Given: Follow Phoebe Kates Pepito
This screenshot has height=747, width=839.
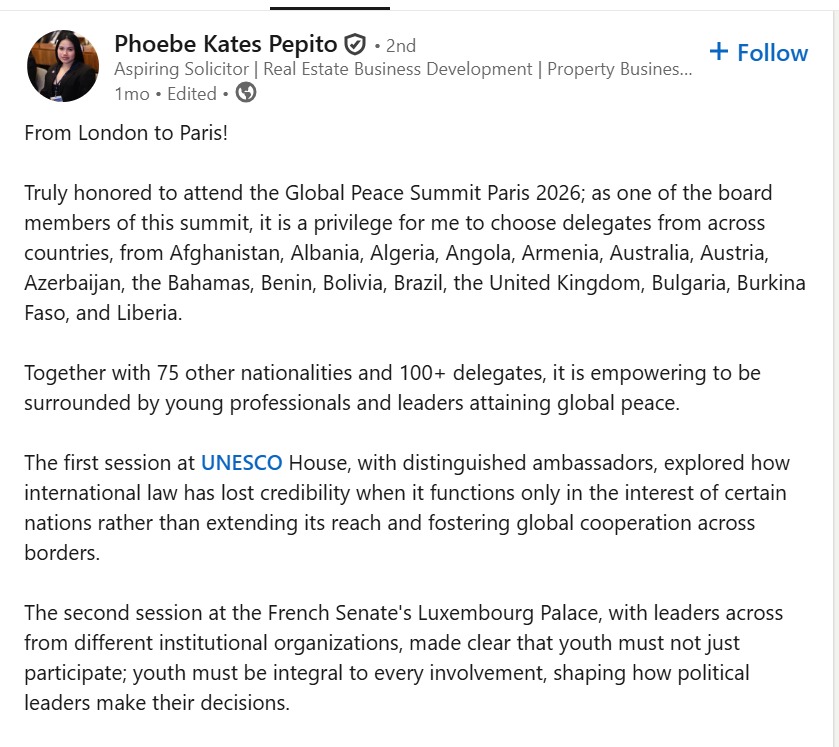Looking at the screenshot, I should coord(758,52).
